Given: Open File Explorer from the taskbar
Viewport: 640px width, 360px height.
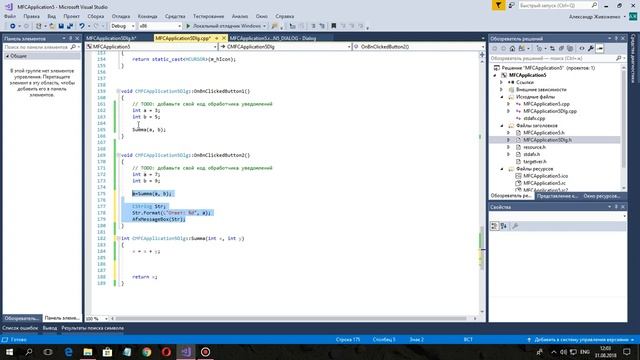Looking at the screenshot, I should pos(88,352).
